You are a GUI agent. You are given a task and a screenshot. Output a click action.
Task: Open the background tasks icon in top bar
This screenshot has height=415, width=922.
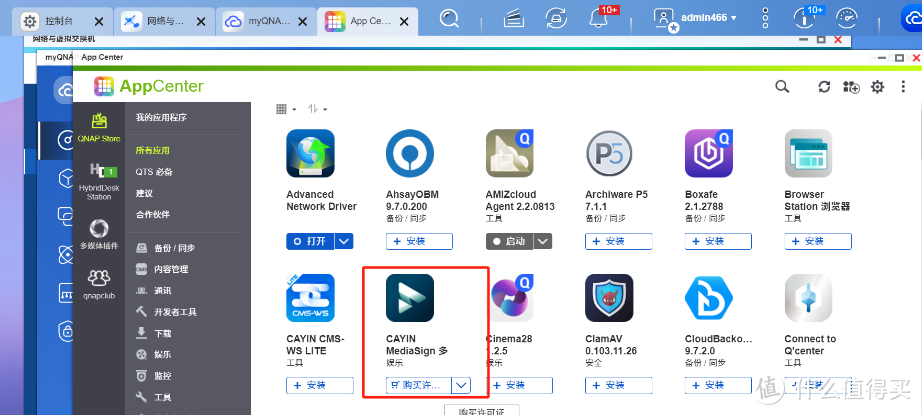[513, 18]
